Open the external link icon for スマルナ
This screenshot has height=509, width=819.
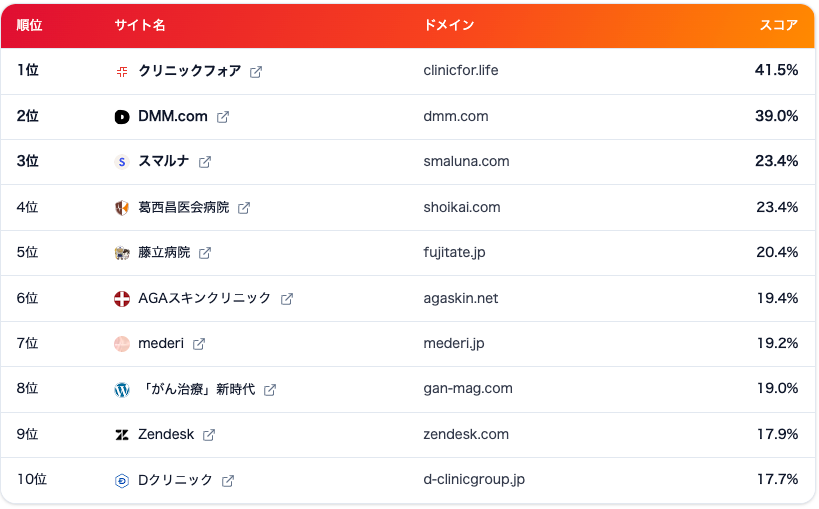point(205,162)
